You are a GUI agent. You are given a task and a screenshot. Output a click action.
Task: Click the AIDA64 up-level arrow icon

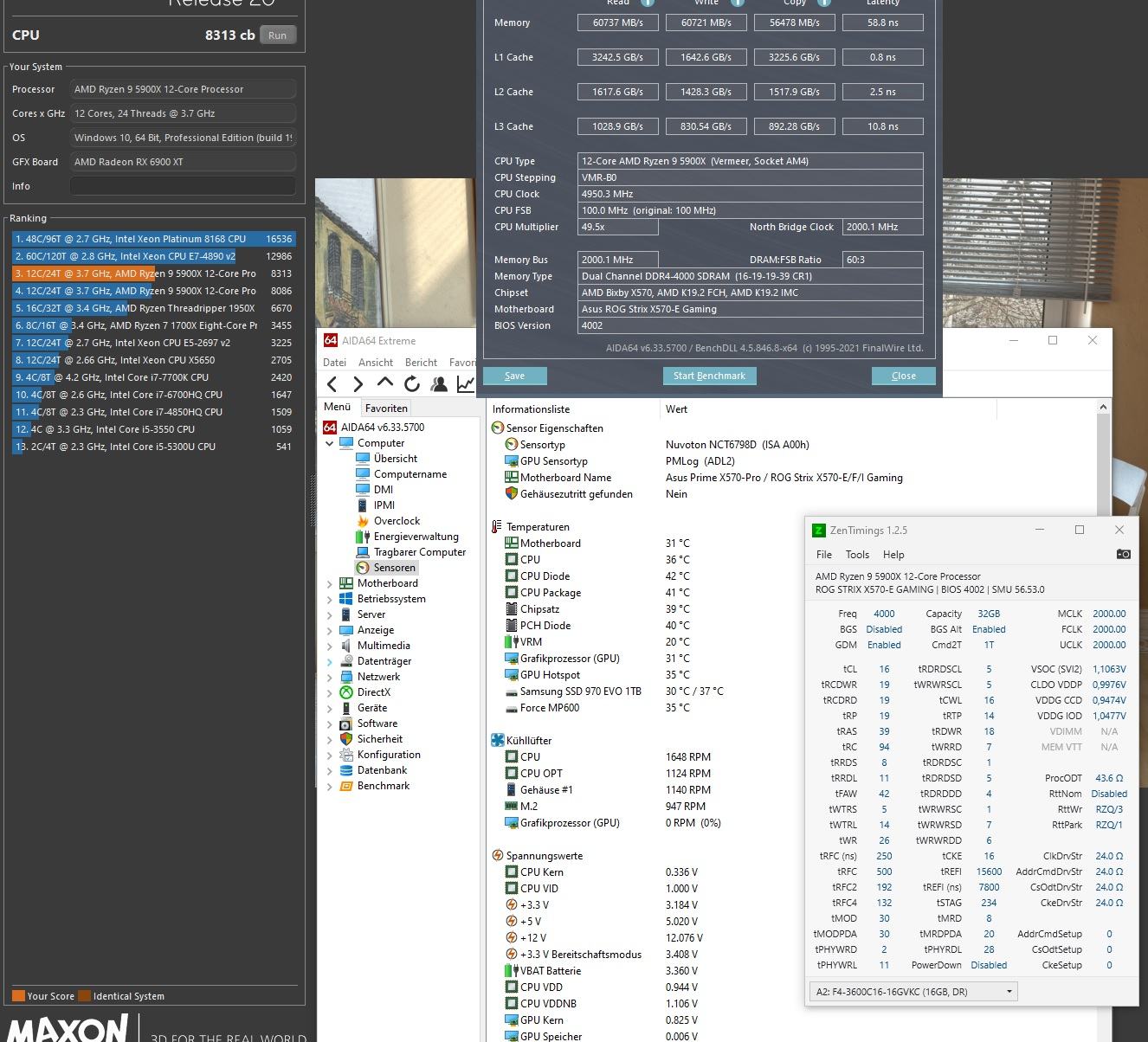pyautogui.click(x=385, y=383)
